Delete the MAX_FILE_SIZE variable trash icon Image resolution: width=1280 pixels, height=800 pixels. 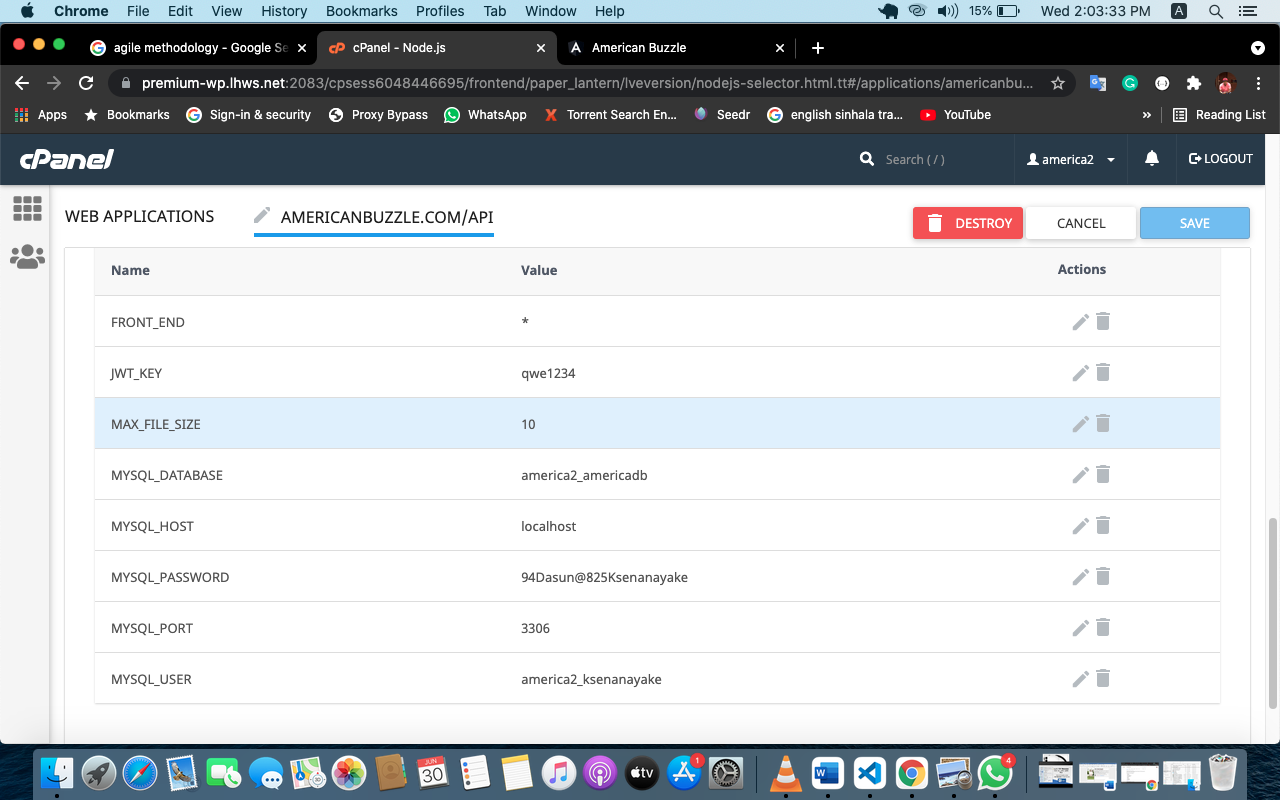(1103, 423)
